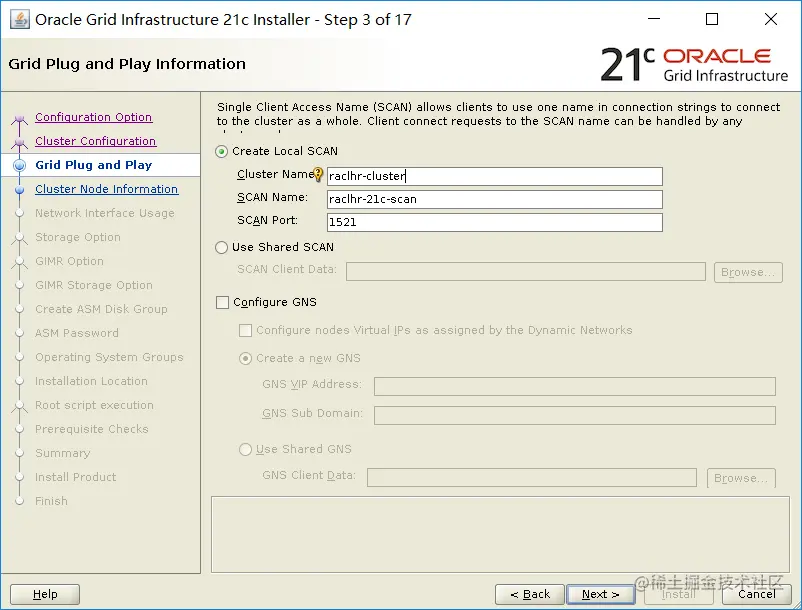Click the SCAN Client Data field
This screenshot has height=610, width=802.
[x=526, y=272]
